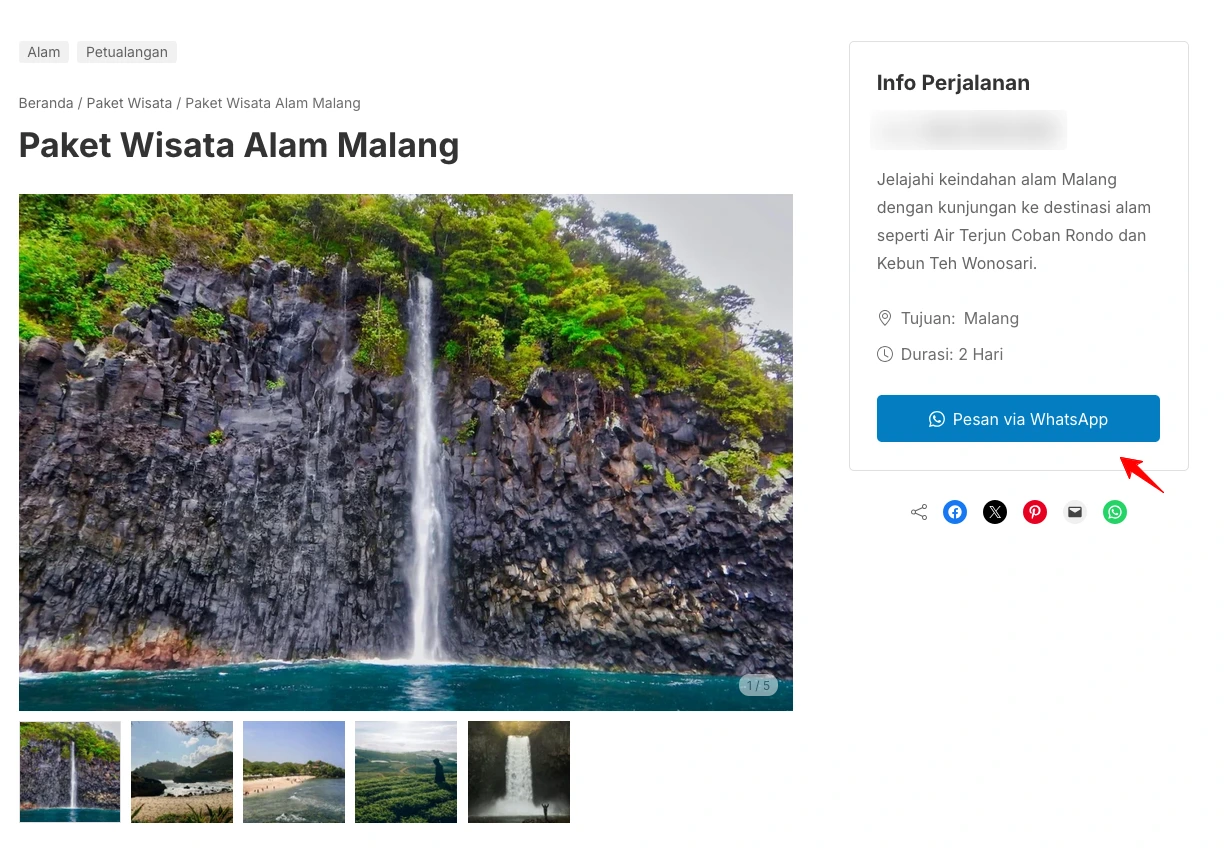Share the page on Facebook

point(954,511)
